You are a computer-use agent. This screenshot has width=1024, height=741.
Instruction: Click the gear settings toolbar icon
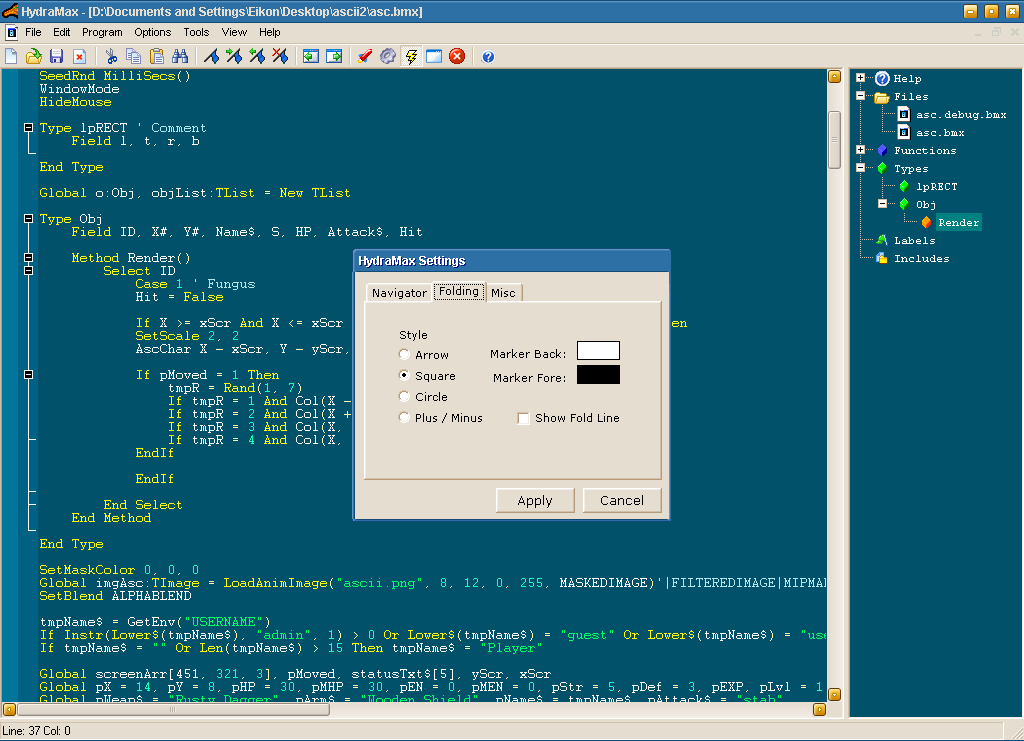387,56
